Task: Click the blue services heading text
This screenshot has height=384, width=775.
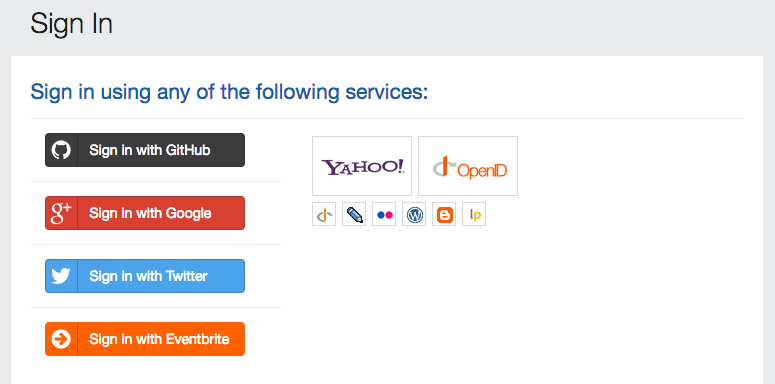Action: pos(229,92)
